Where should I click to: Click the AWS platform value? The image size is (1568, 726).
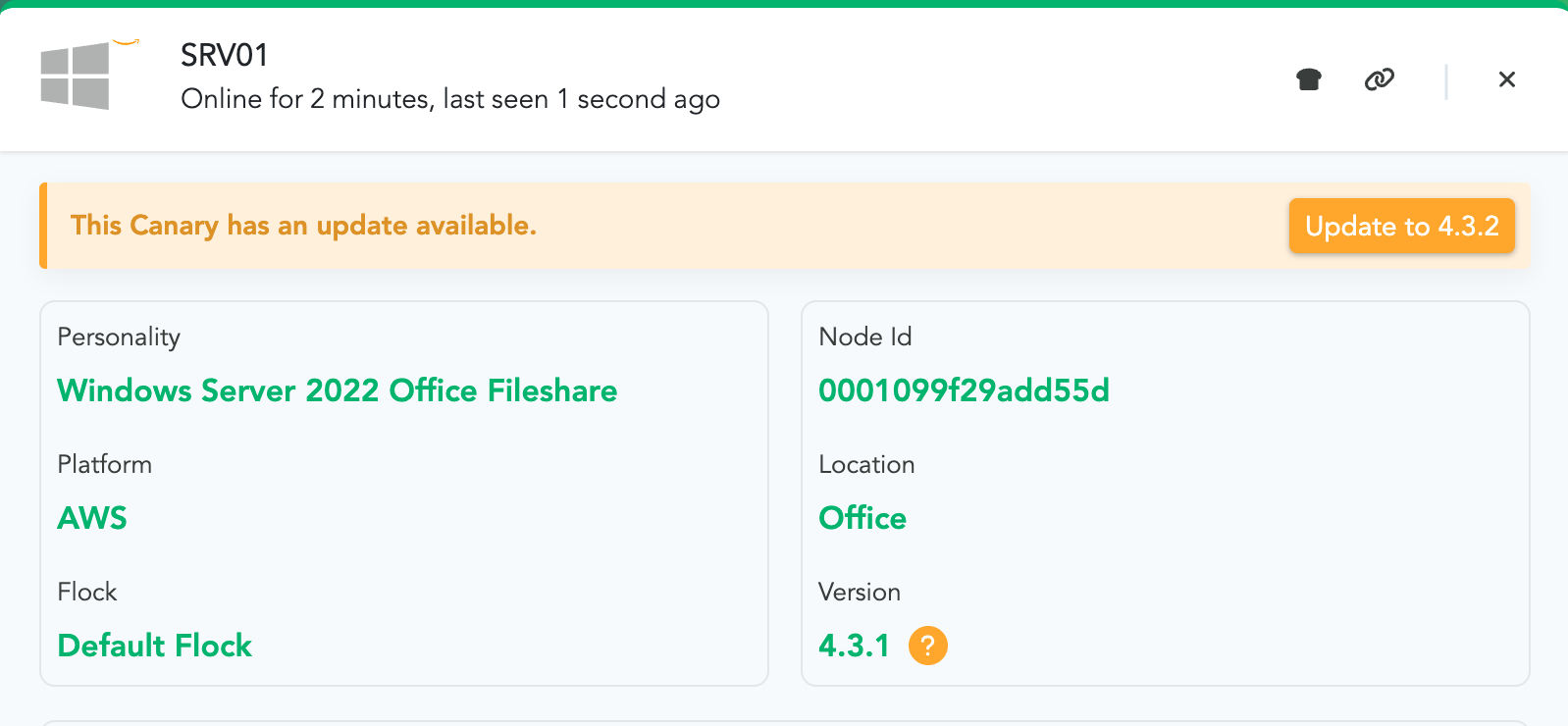point(92,518)
